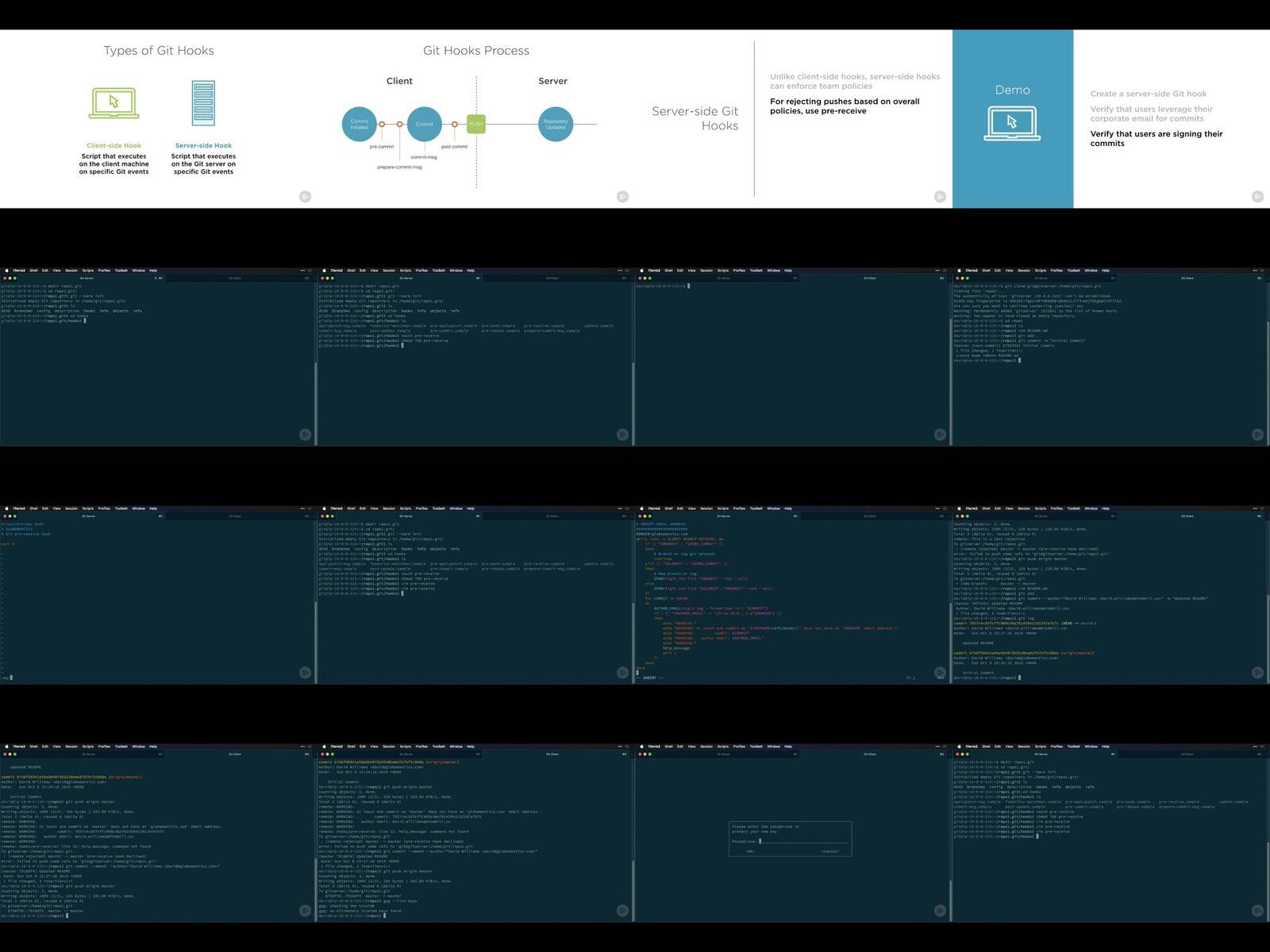Click the '-- INSERT --' status in the vim script thumbnail
1270x952 pixels.
[649, 678]
